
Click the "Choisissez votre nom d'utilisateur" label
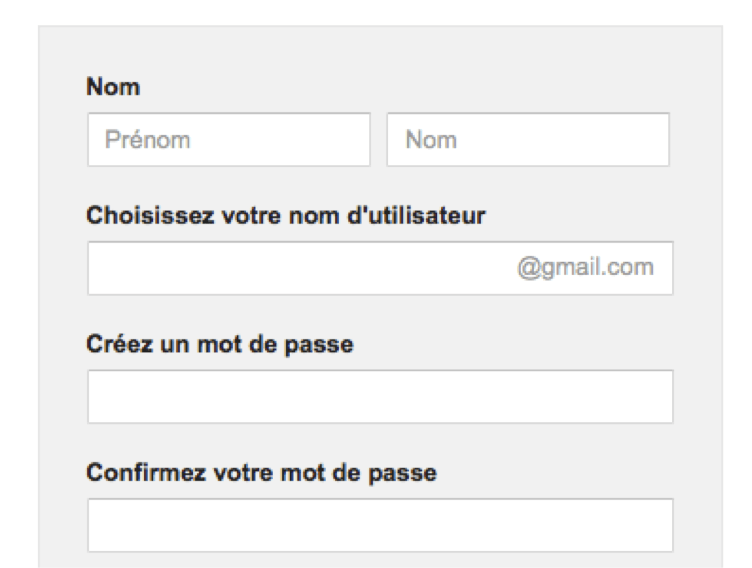(x=287, y=216)
